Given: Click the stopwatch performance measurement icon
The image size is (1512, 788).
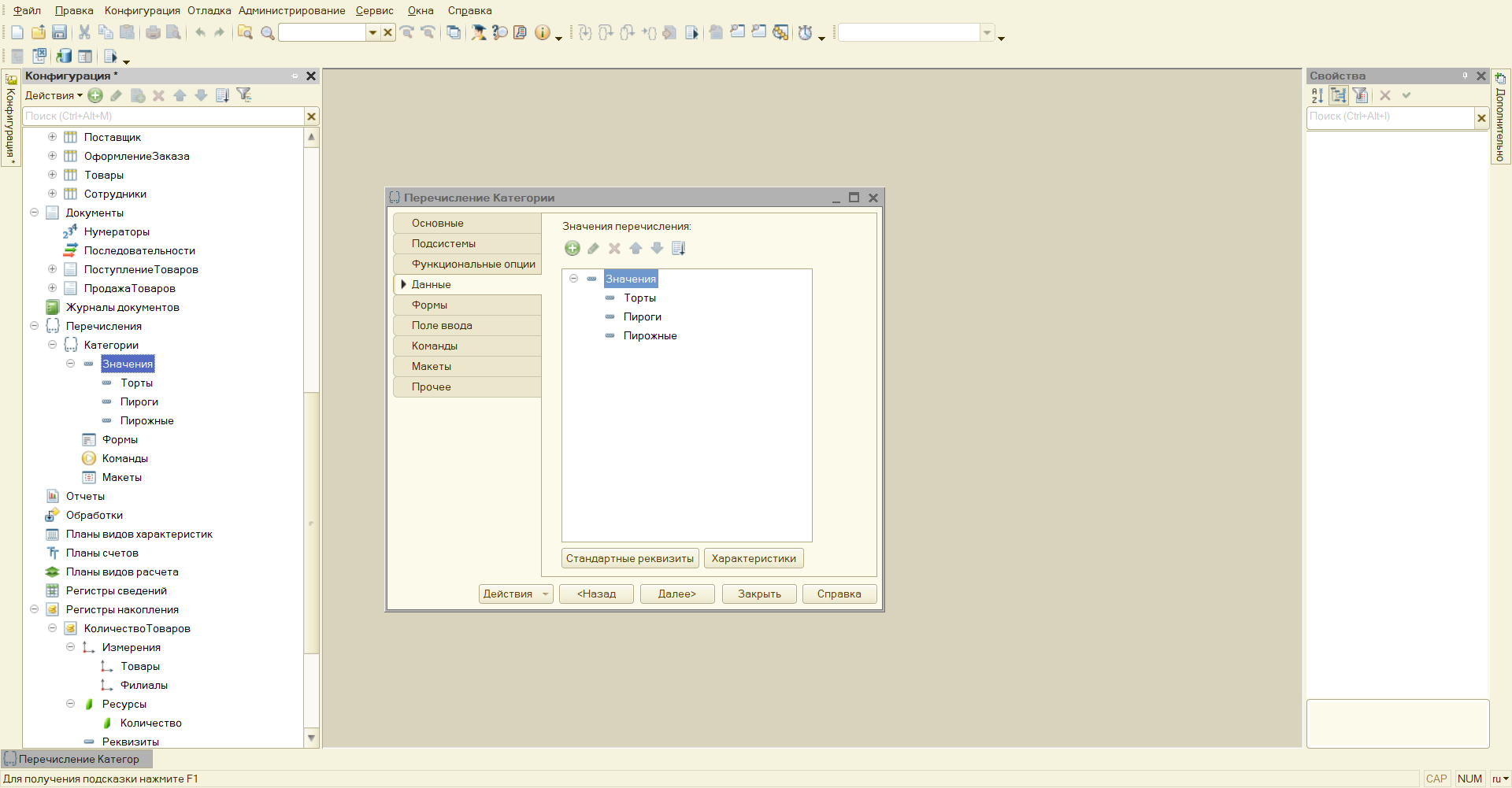Looking at the screenshot, I should click(805, 32).
